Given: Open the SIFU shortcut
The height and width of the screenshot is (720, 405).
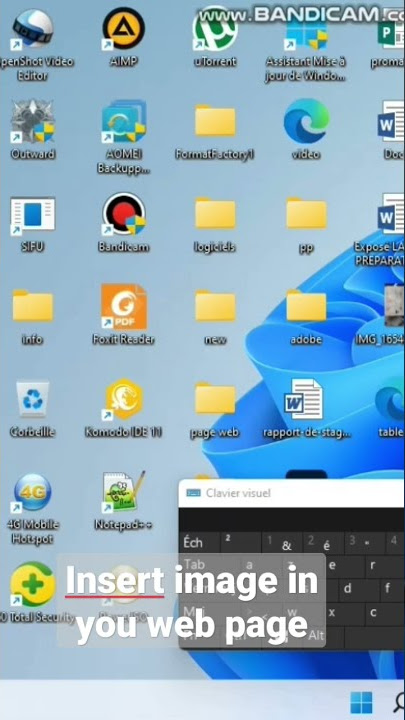Looking at the screenshot, I should tap(33, 214).
